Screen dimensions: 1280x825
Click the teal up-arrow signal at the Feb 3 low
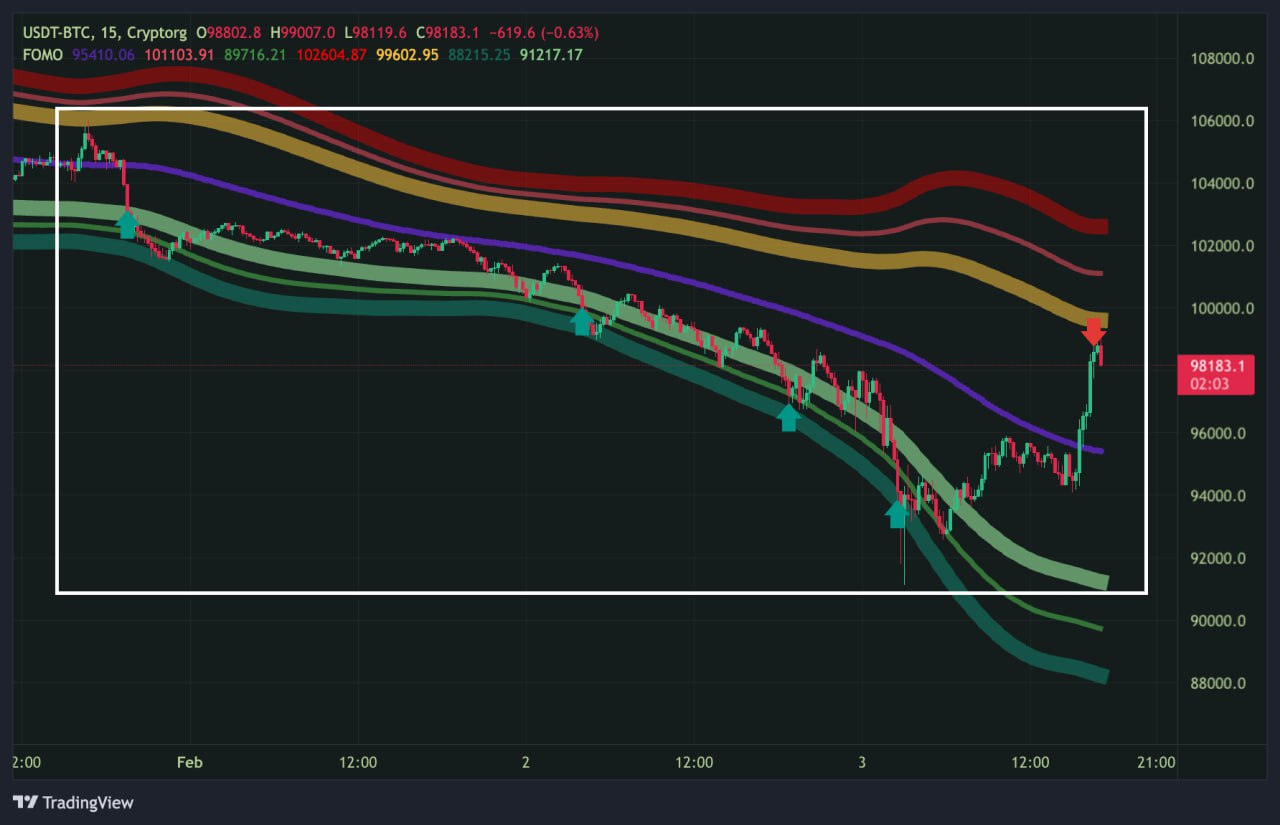pyautogui.click(x=897, y=514)
